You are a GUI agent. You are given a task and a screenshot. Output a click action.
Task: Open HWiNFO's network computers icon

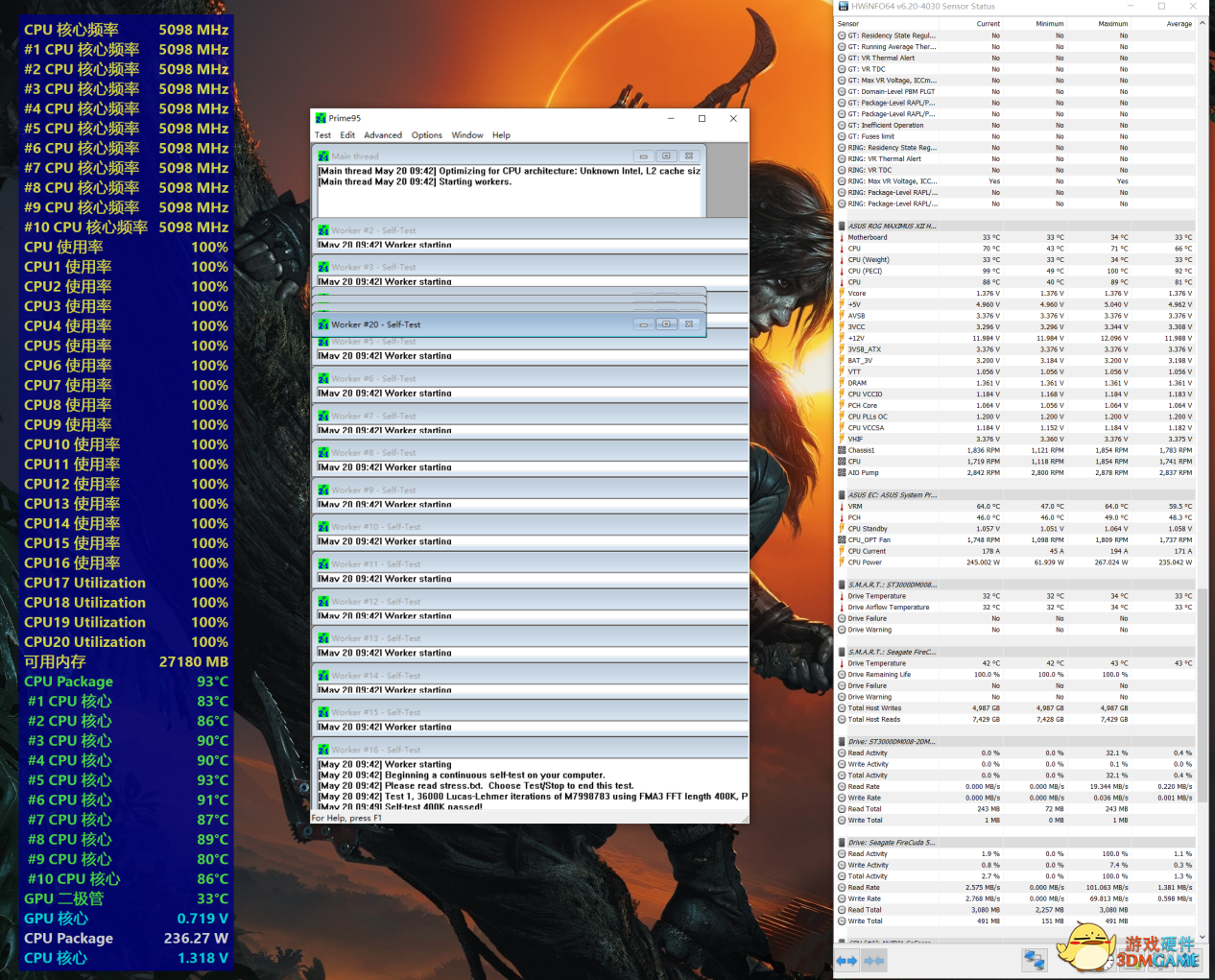tap(1034, 960)
